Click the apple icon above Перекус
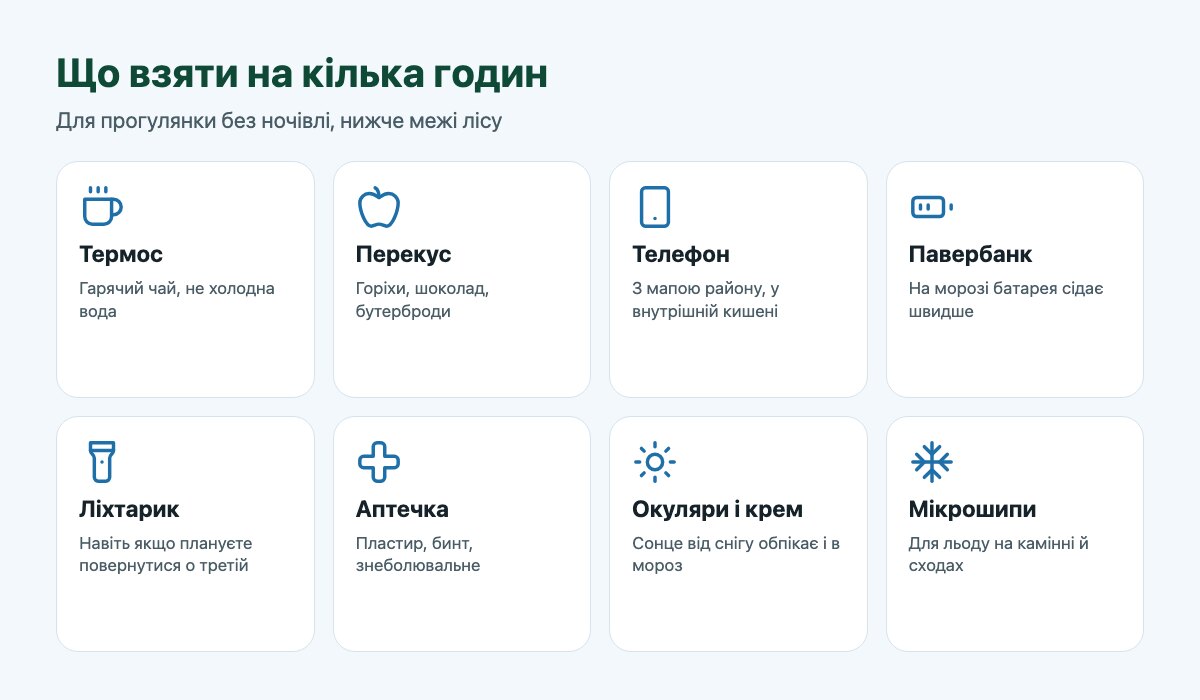The height and width of the screenshot is (700, 1200). 378,207
